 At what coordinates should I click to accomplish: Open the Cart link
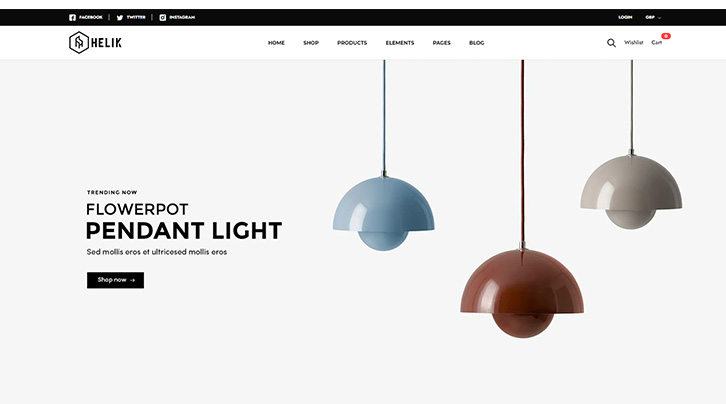[x=657, y=43]
